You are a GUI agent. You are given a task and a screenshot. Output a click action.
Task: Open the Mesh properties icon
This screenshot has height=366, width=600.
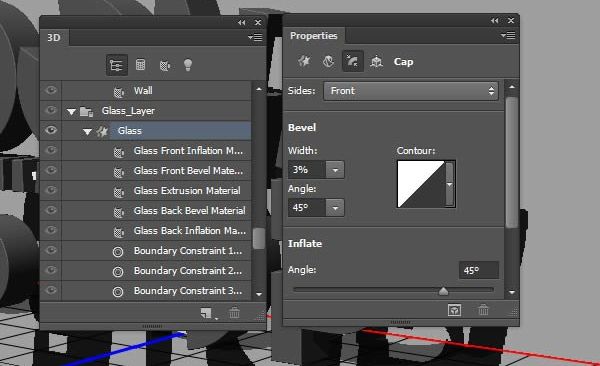[304, 61]
